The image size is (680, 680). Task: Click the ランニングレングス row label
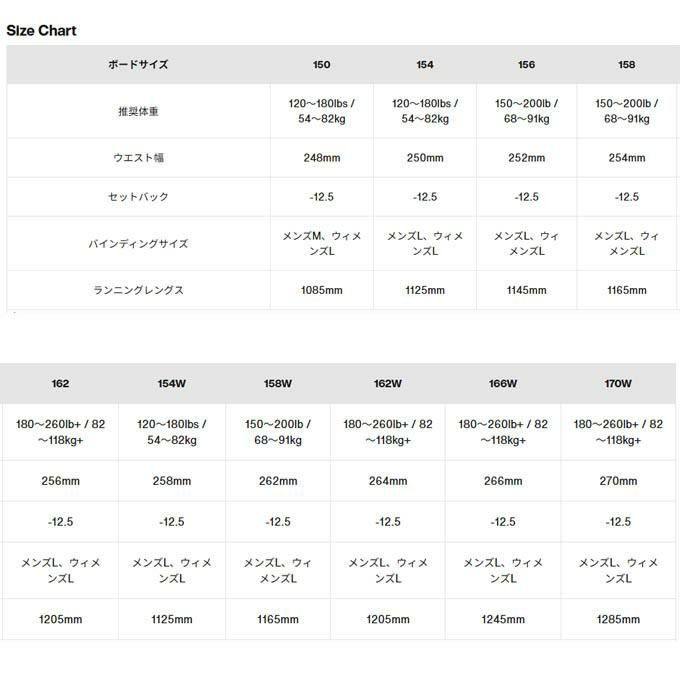[x=138, y=291]
